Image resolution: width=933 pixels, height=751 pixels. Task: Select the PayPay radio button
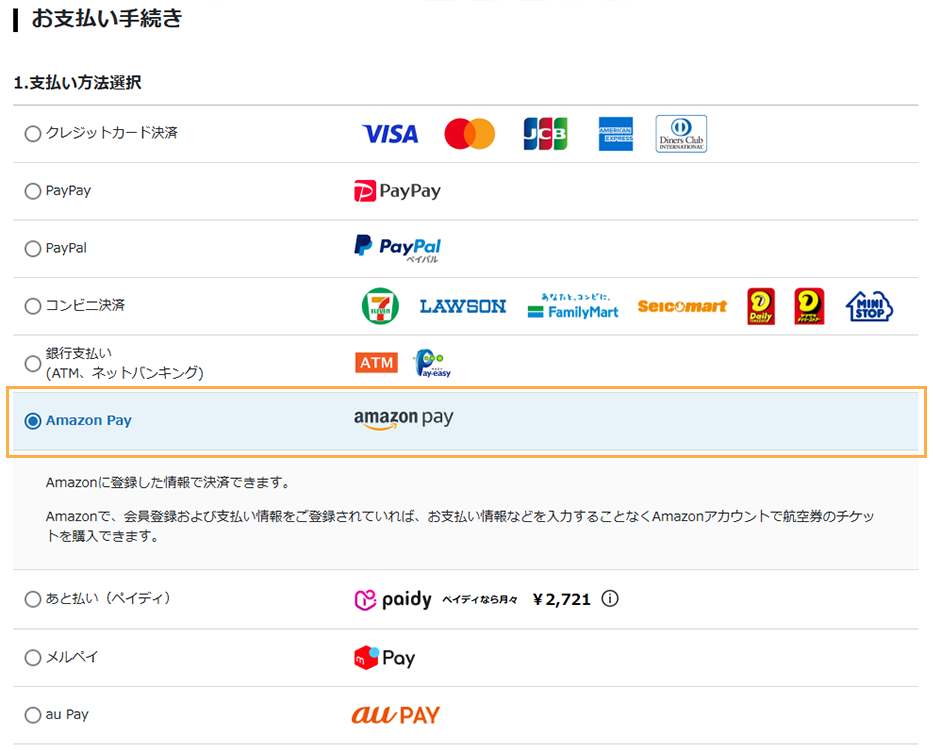[33, 191]
